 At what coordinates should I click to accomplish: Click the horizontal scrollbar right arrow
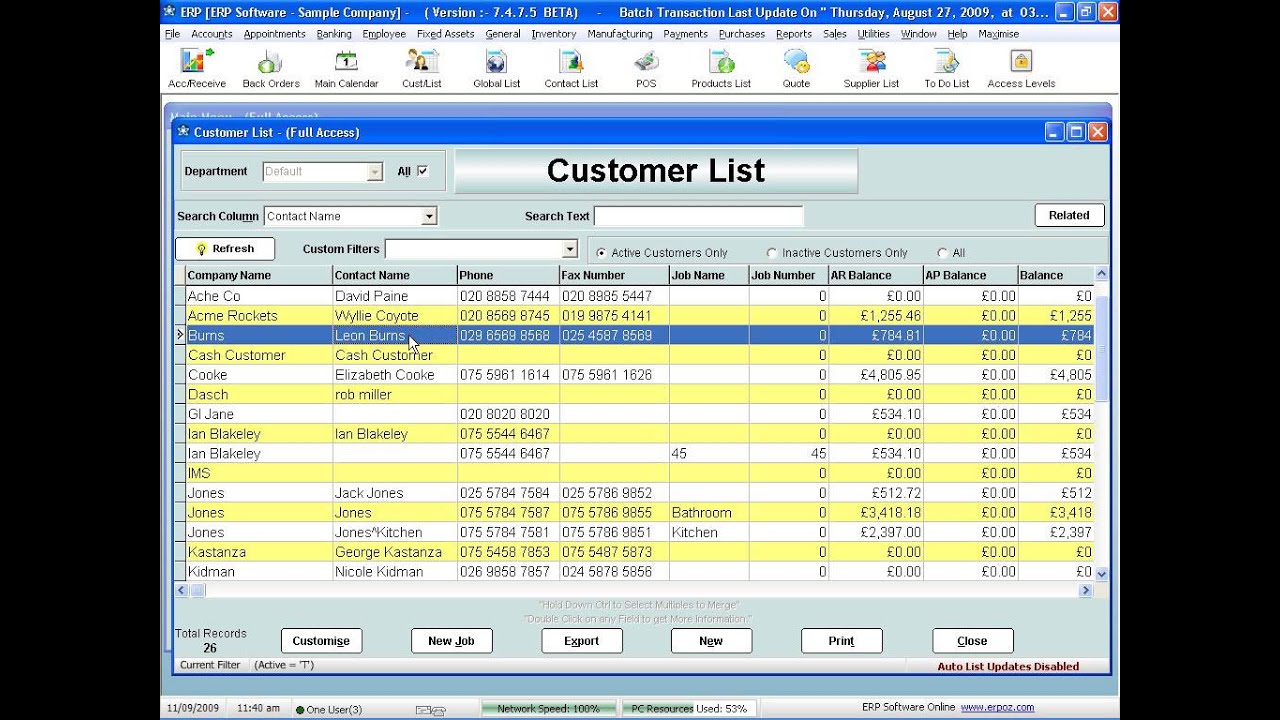(x=1085, y=591)
